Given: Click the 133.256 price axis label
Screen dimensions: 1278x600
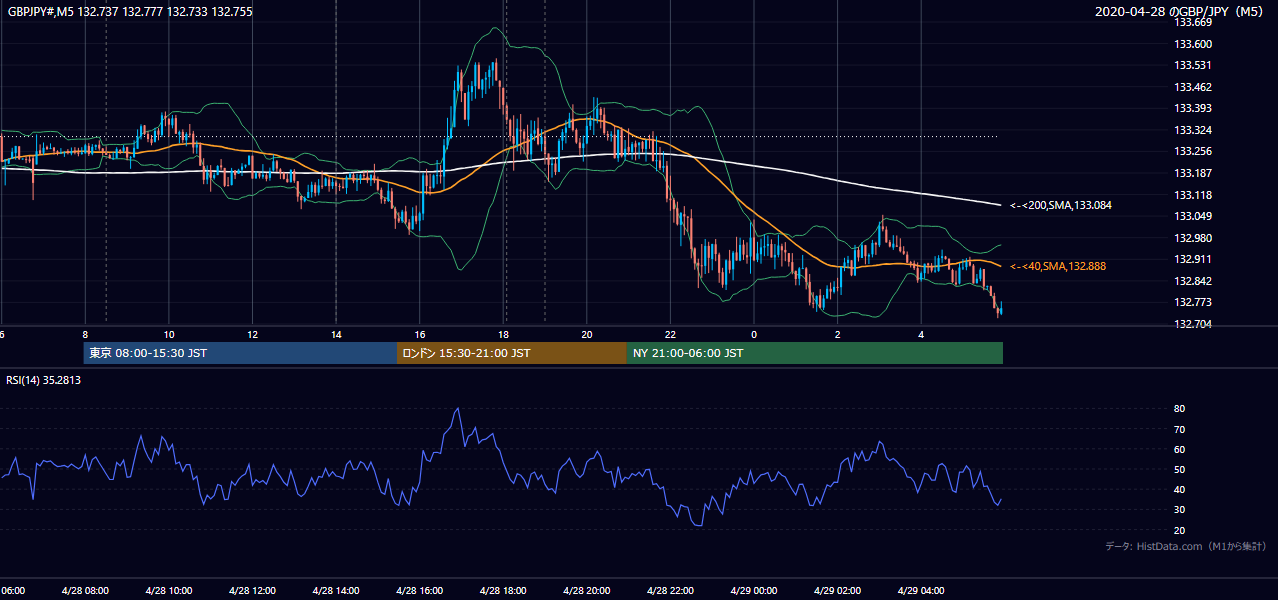Looking at the screenshot, I should [x=1192, y=151].
